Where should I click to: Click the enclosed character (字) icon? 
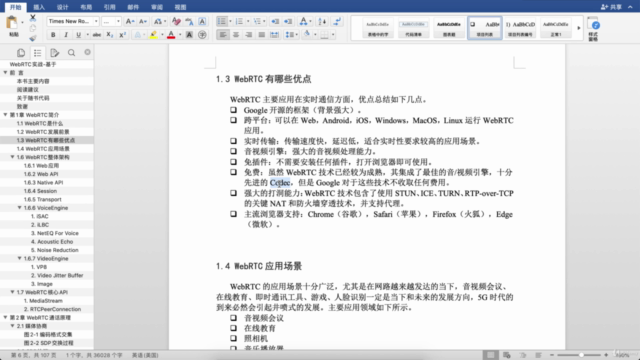(202, 35)
